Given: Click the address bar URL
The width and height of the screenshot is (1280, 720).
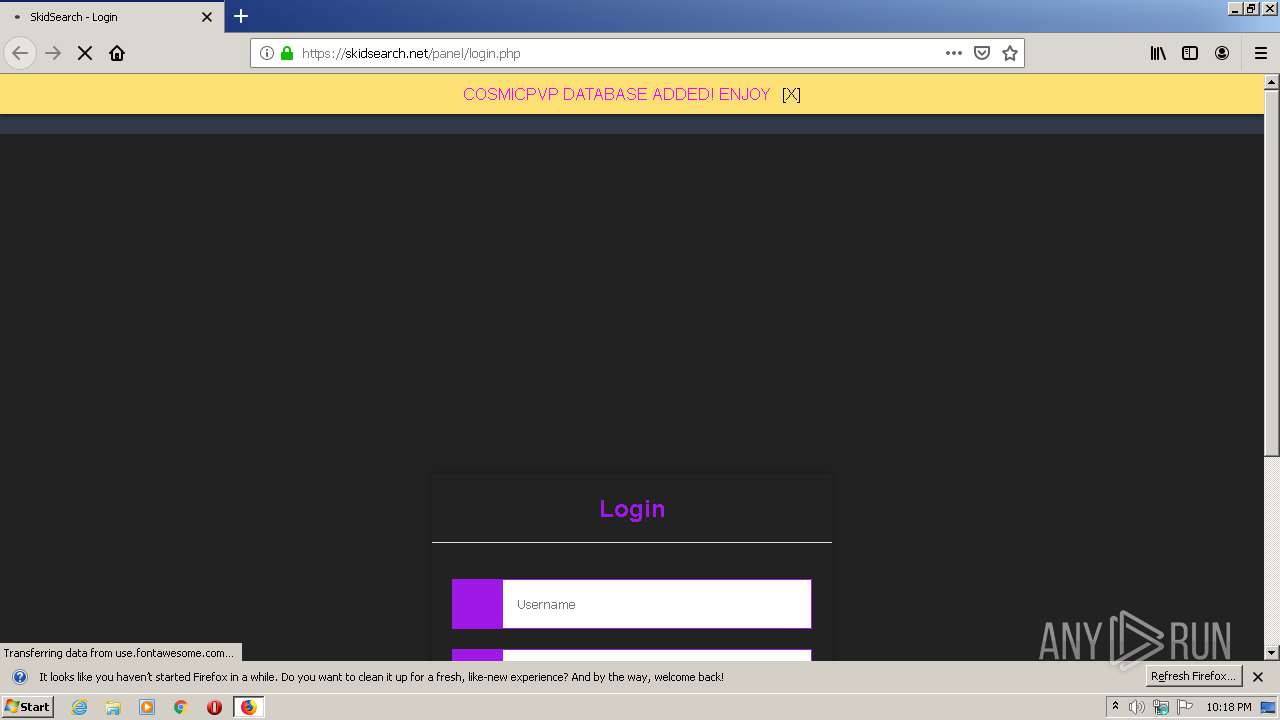Looking at the screenshot, I should pyautogui.click(x=411, y=53).
